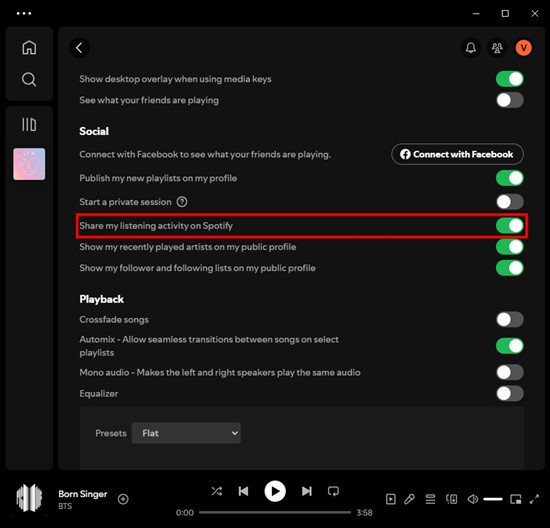Open the BTS artist link

(65, 506)
